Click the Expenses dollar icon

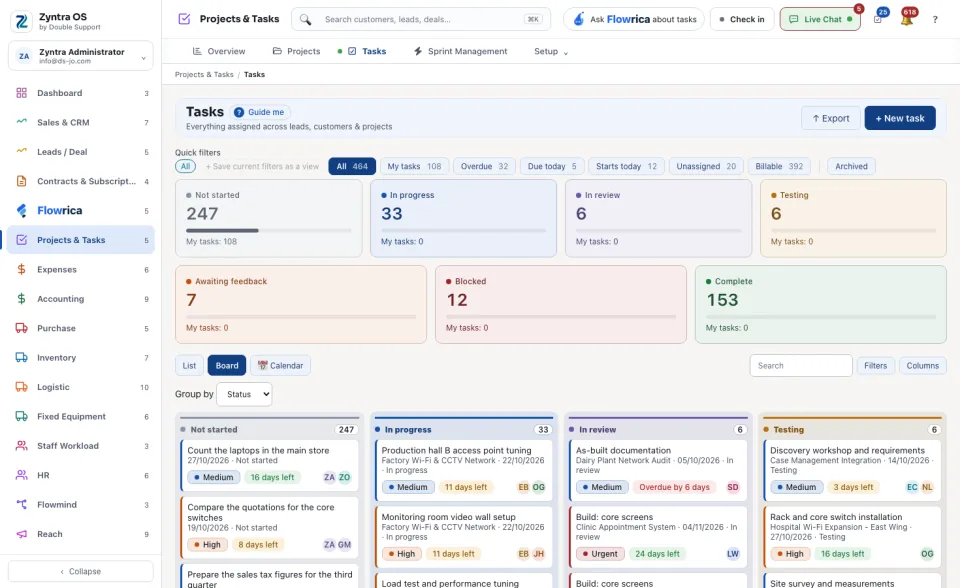tap(21, 270)
